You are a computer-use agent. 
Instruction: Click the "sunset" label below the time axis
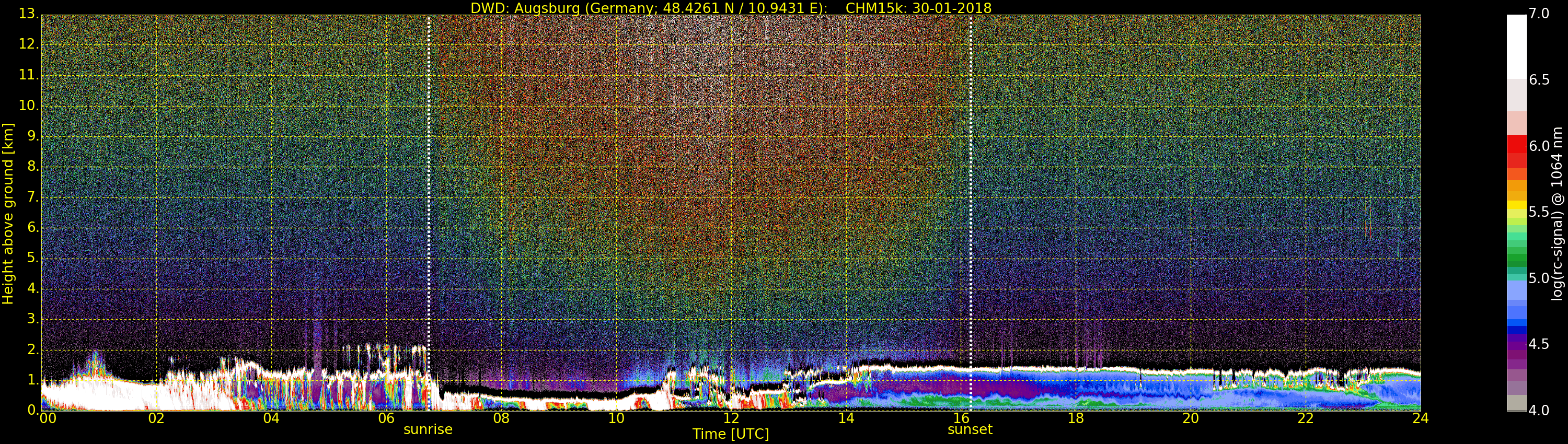point(970,429)
